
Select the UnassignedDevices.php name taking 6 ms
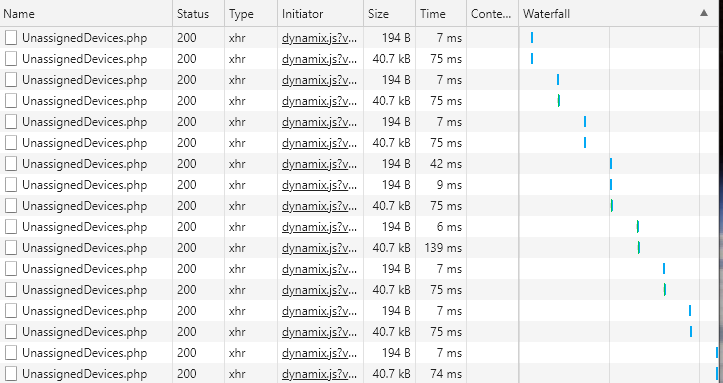(84, 227)
